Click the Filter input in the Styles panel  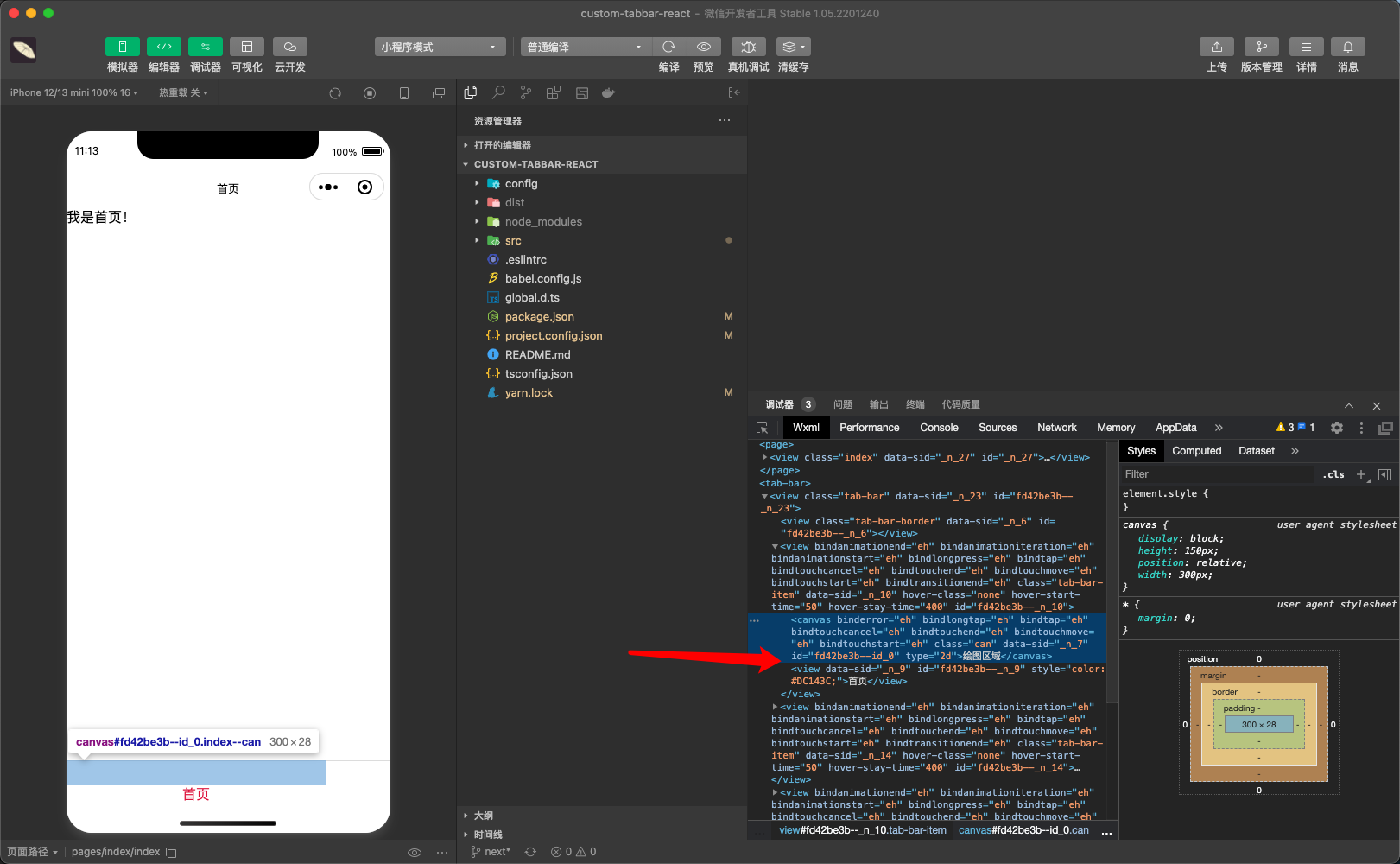[x=1209, y=473]
